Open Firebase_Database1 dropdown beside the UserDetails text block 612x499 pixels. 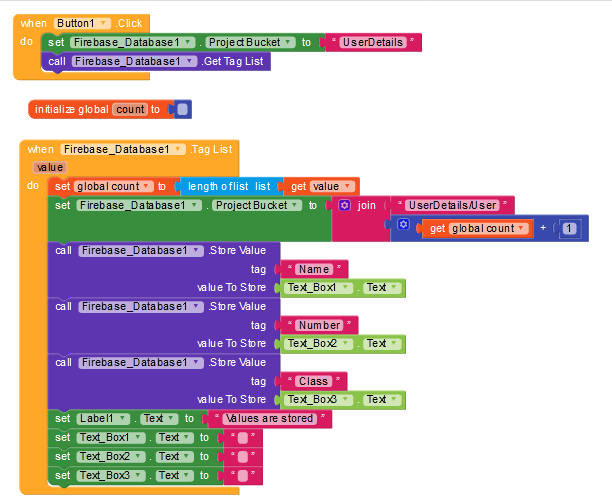pyautogui.click(x=132, y=42)
